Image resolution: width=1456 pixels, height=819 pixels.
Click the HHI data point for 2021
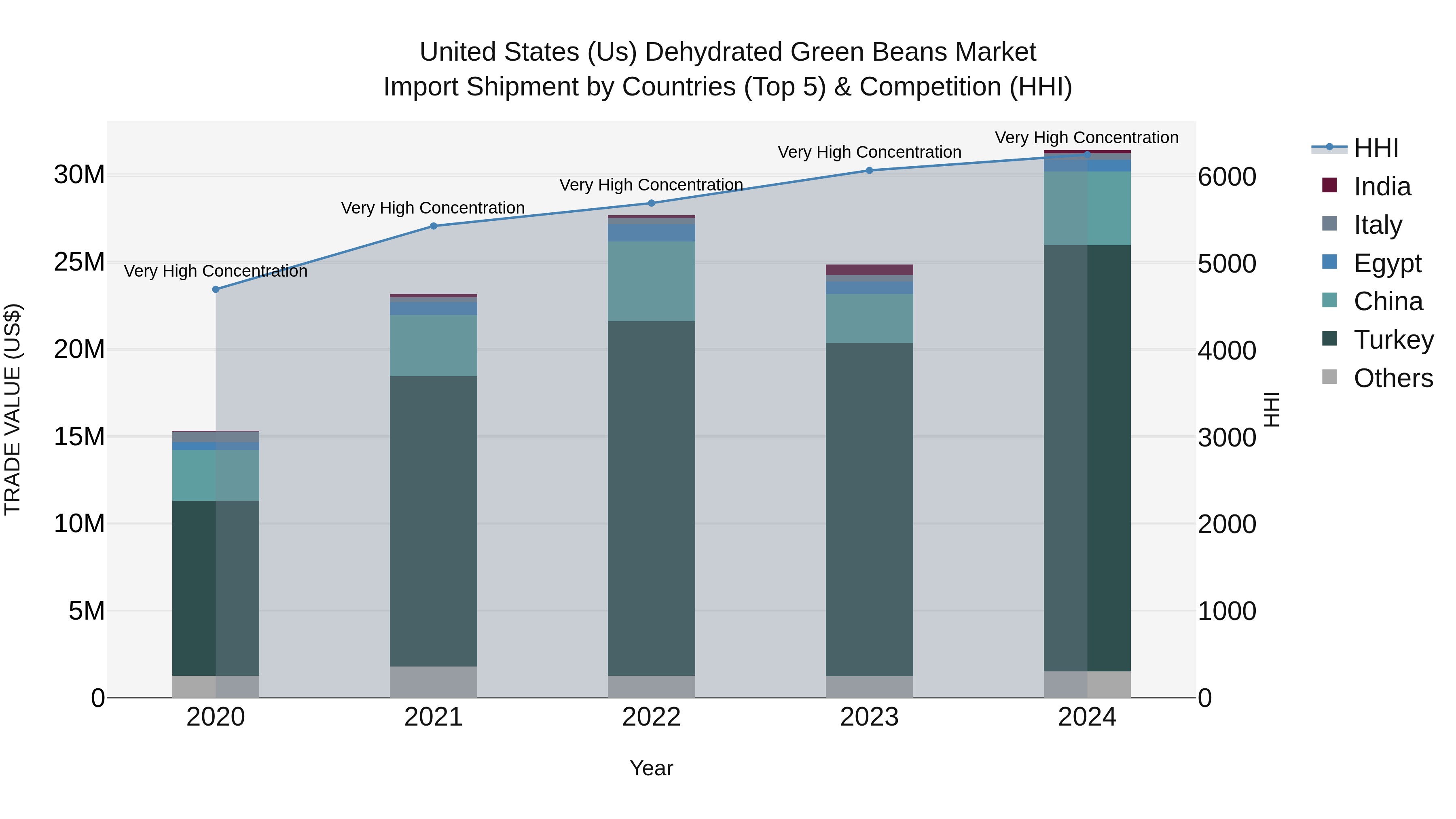pyautogui.click(x=434, y=226)
